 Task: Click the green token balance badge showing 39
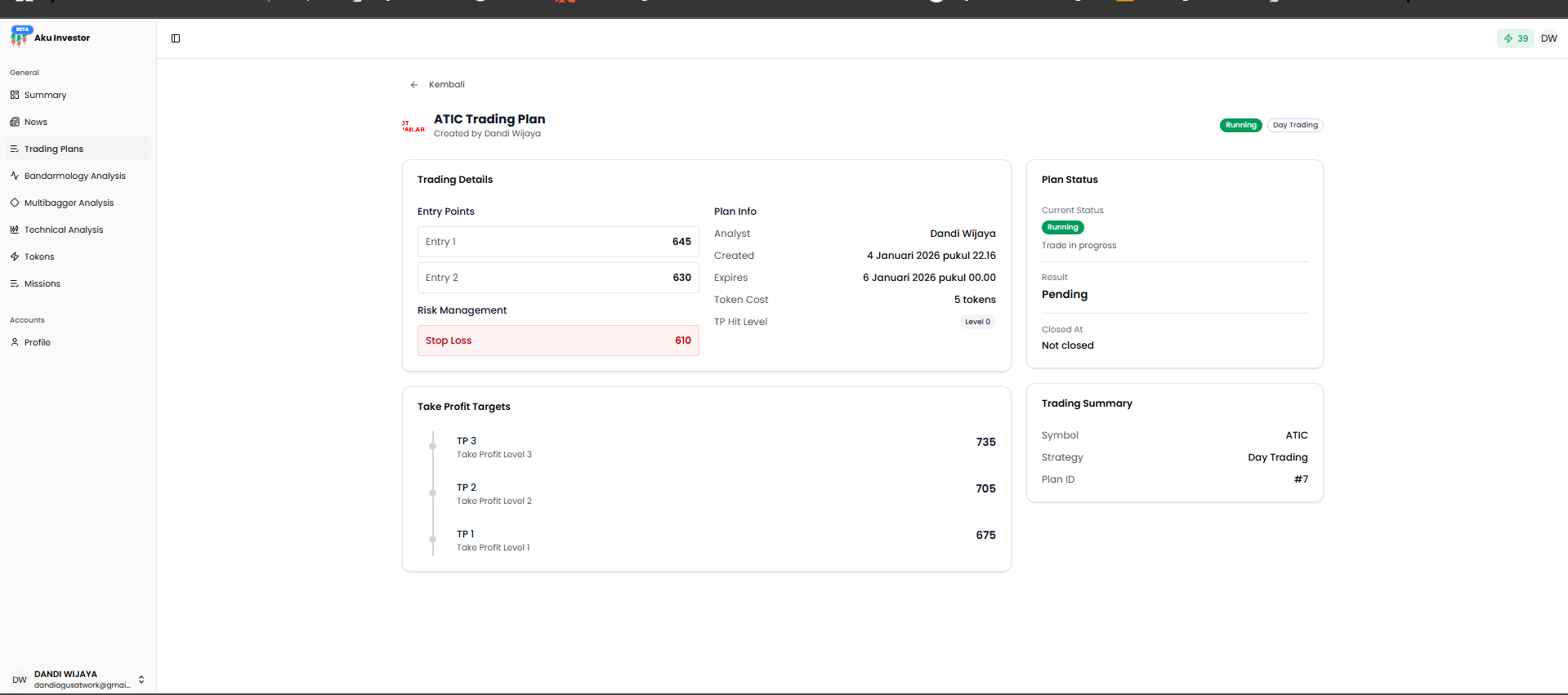coord(1516,38)
